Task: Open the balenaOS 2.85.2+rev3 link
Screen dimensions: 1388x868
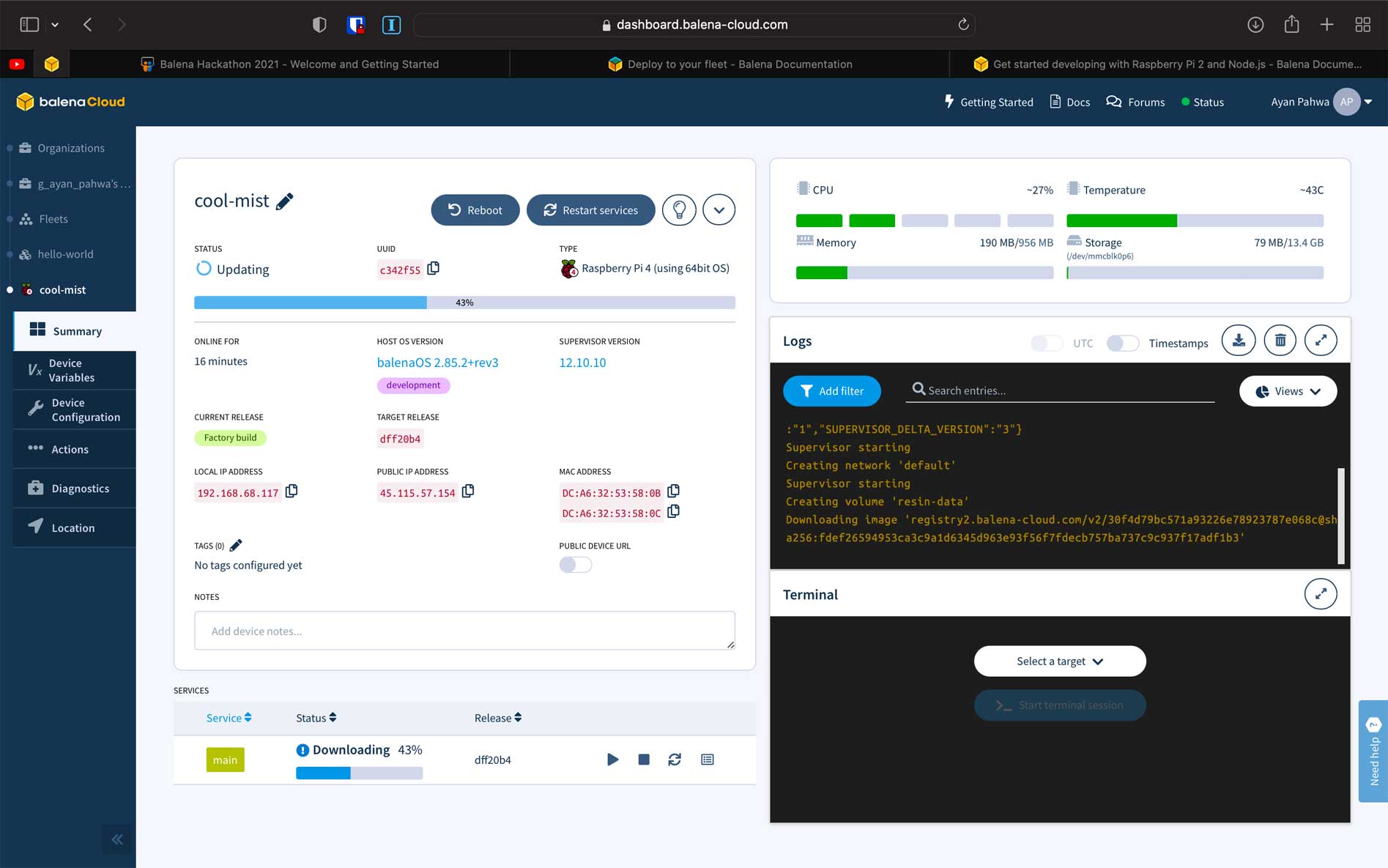Action: pyautogui.click(x=437, y=363)
